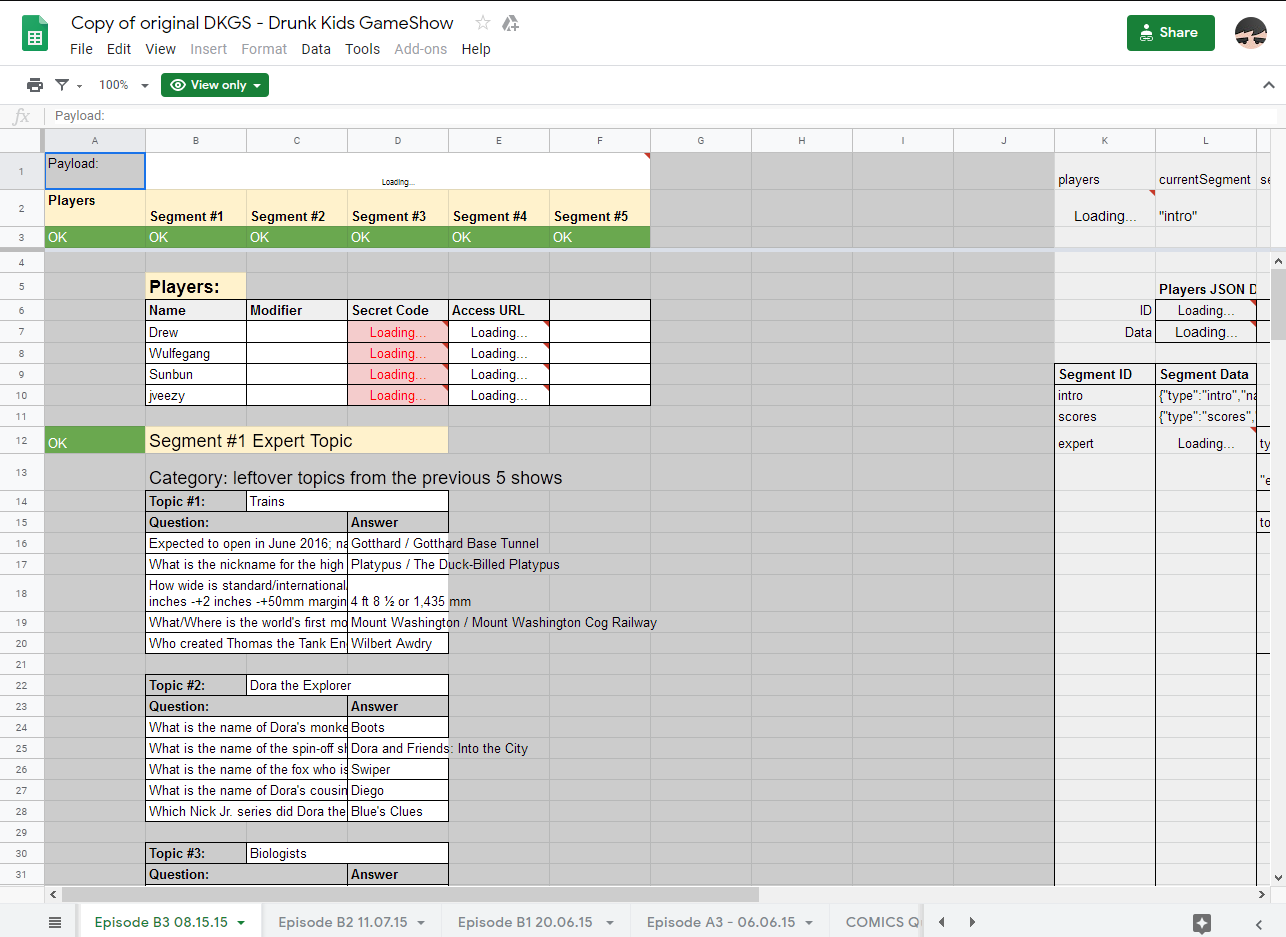Image resolution: width=1286 pixels, height=937 pixels.
Task: Select the Trains topic cell
Action: pyautogui.click(x=347, y=501)
